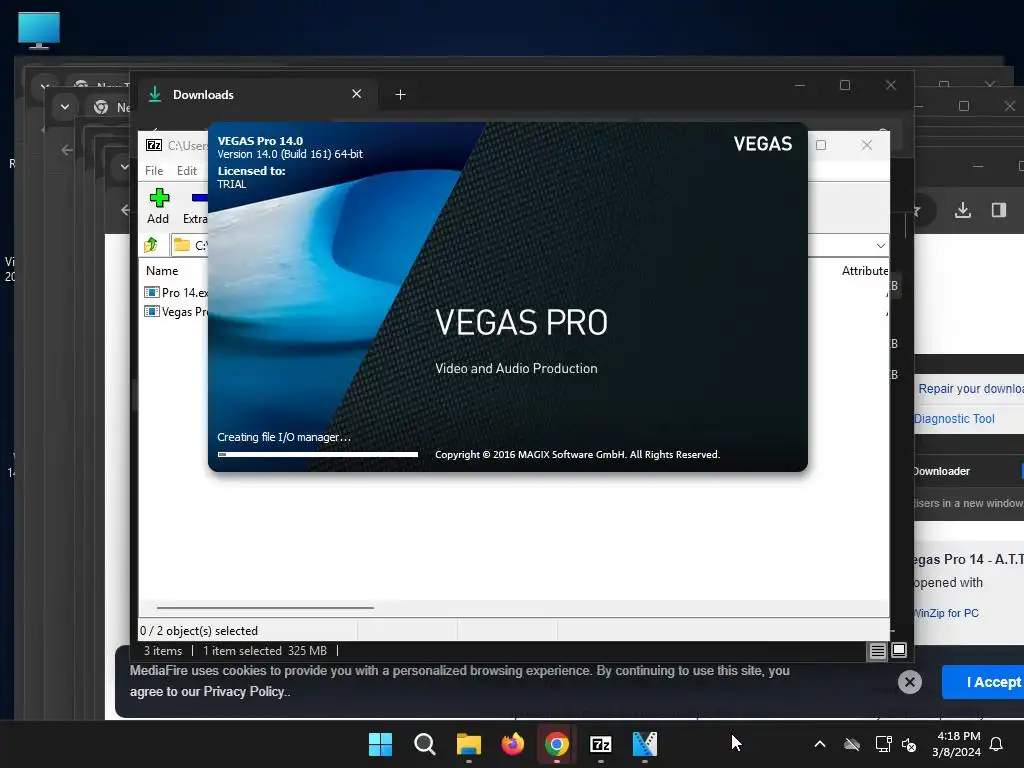The height and width of the screenshot is (768, 1024).
Task: Open the WinZip for PC link
Action: point(946,613)
